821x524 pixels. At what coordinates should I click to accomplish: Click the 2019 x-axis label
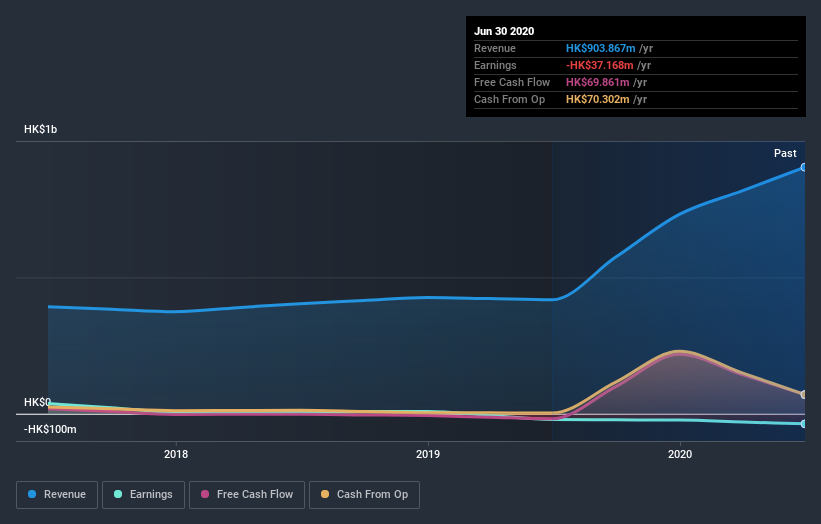[x=428, y=454]
